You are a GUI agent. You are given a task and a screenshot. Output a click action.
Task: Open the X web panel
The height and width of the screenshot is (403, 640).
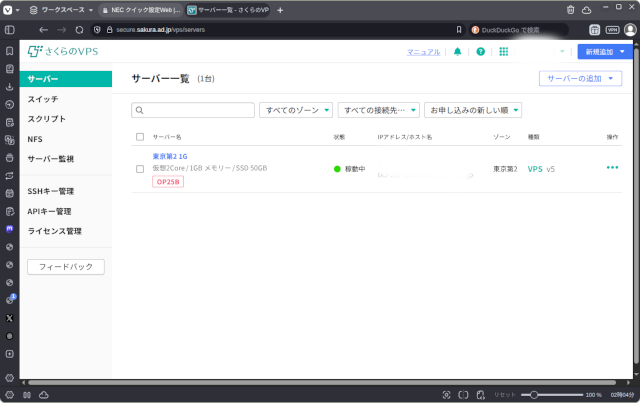tap(10, 318)
